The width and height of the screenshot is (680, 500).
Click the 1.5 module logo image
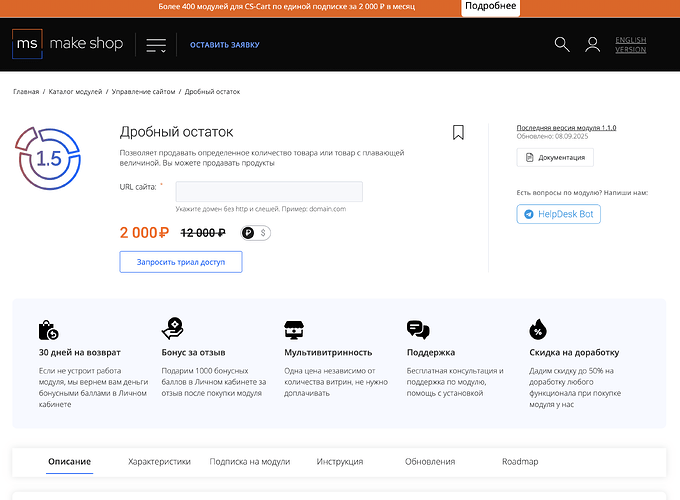(48, 158)
